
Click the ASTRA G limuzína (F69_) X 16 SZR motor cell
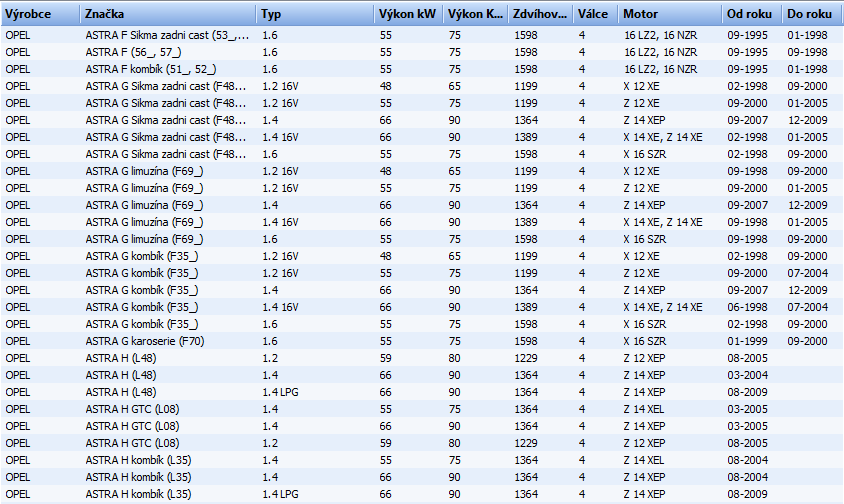[645, 239]
